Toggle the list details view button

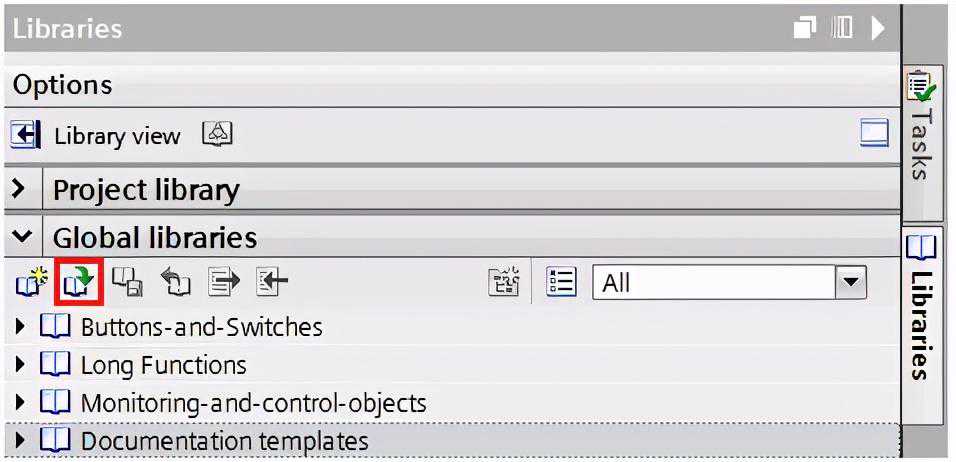click(562, 283)
